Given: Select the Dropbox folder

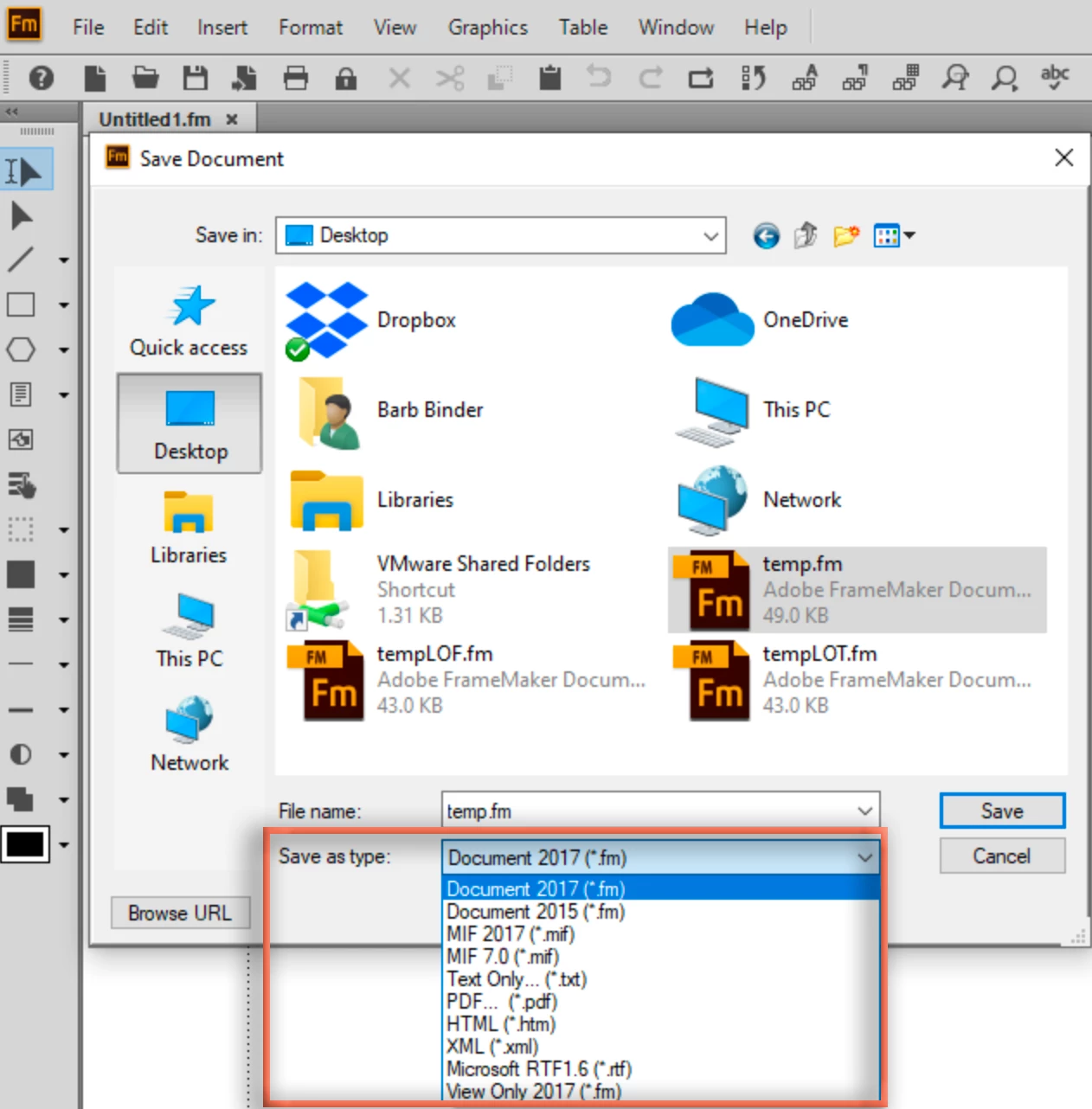Looking at the screenshot, I should tap(371, 320).
